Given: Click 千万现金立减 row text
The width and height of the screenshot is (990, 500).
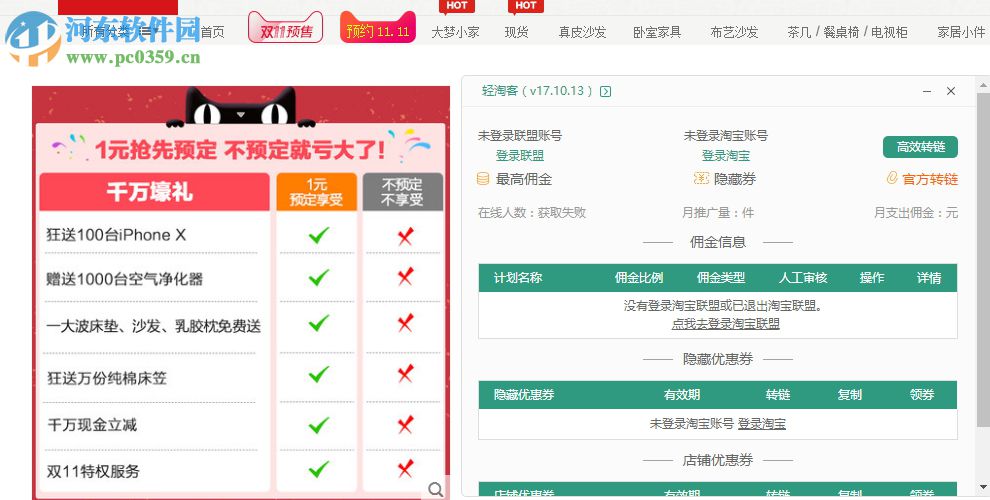Looking at the screenshot, I should click(x=92, y=425).
